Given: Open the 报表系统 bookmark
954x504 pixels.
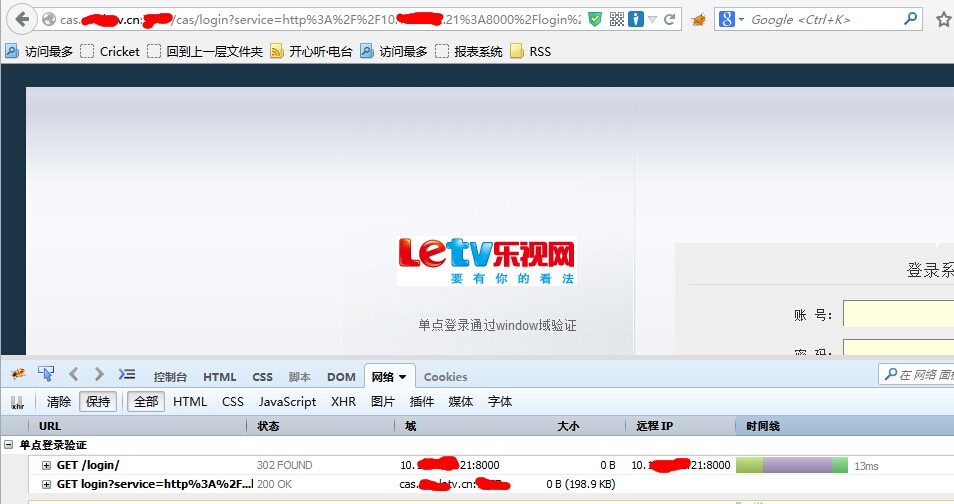Looking at the screenshot, I should [469, 52].
